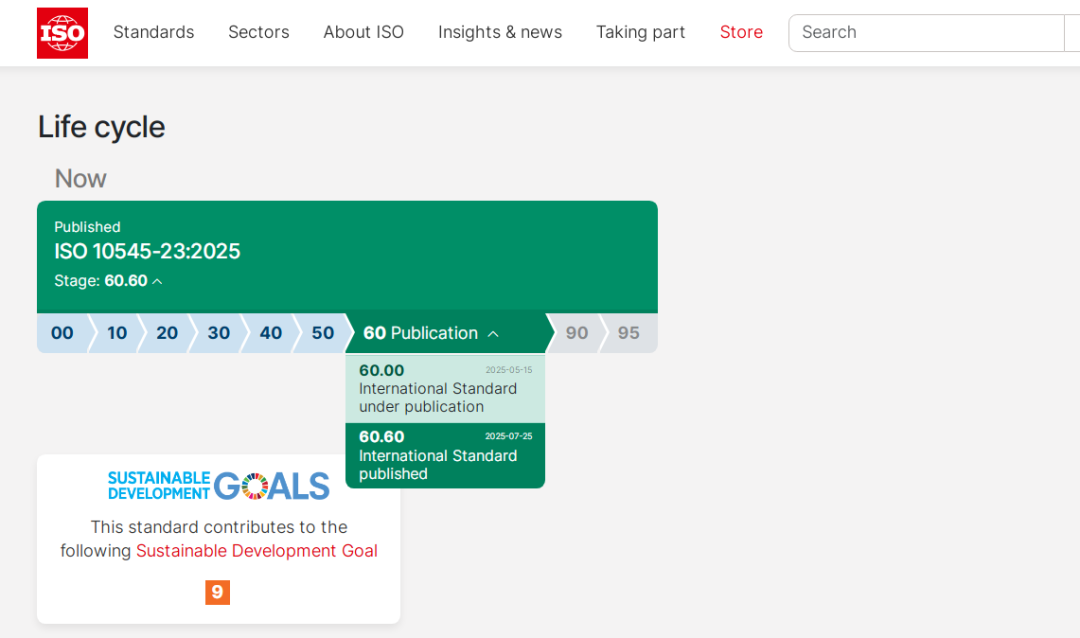Open the Sectors menu
Image resolution: width=1080 pixels, height=638 pixels.
pos(258,32)
